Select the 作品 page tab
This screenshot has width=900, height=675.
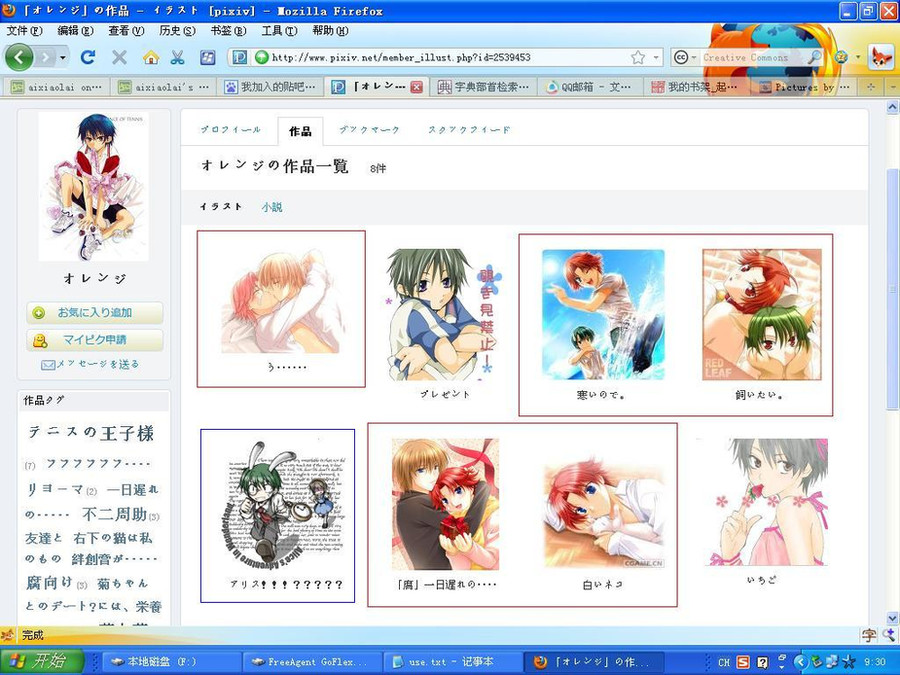pos(300,131)
